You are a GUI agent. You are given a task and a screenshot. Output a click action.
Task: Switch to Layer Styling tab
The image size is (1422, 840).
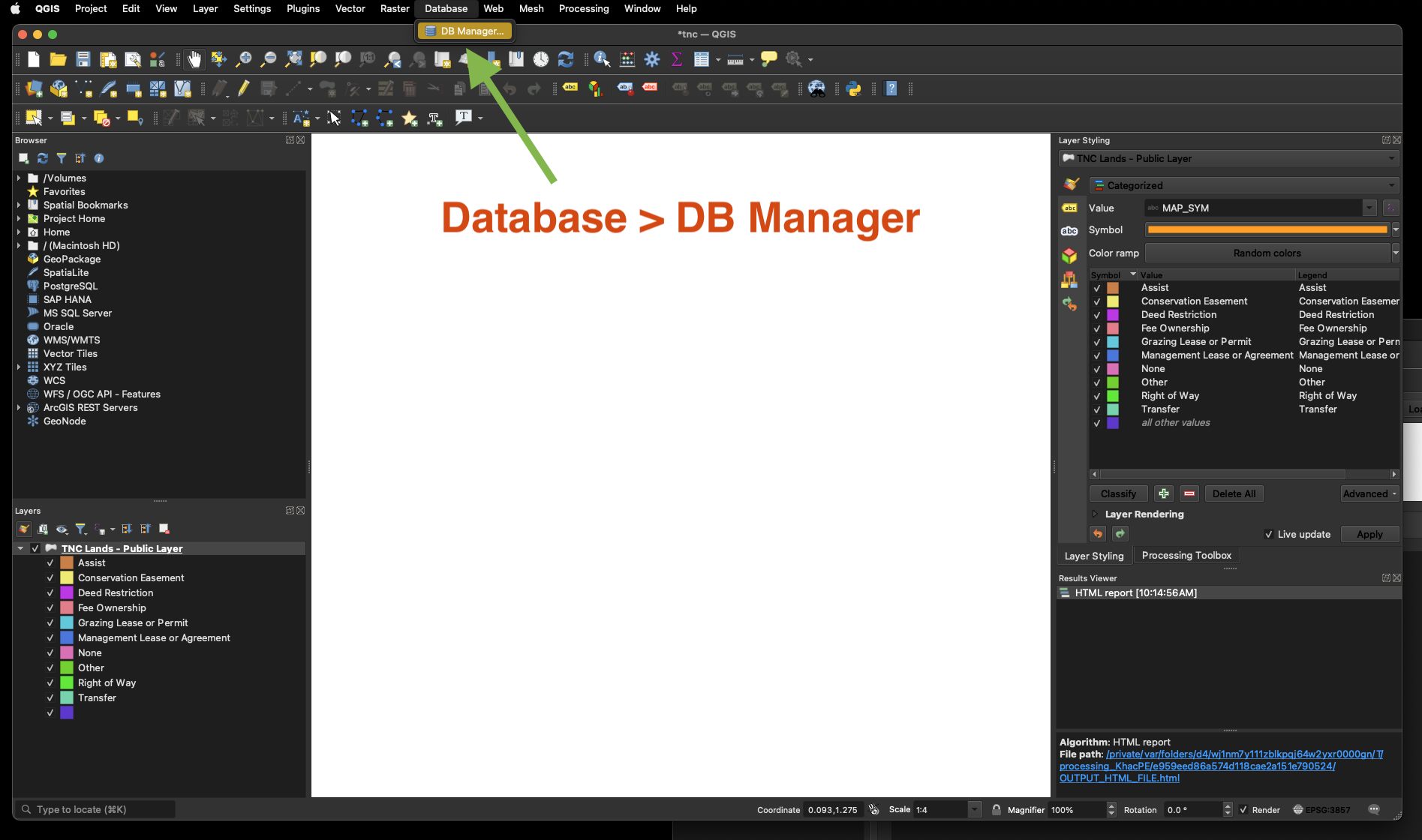pos(1094,556)
